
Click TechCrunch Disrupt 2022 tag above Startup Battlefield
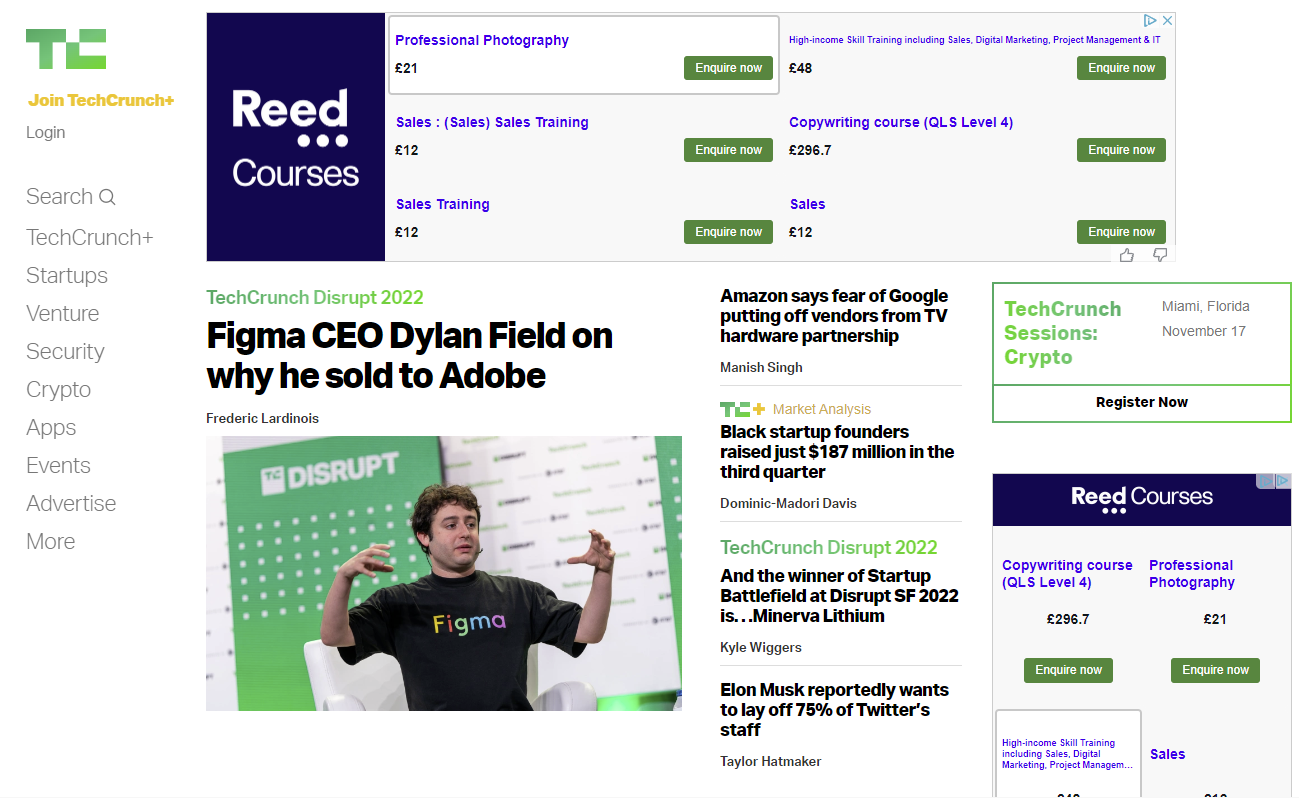829,547
